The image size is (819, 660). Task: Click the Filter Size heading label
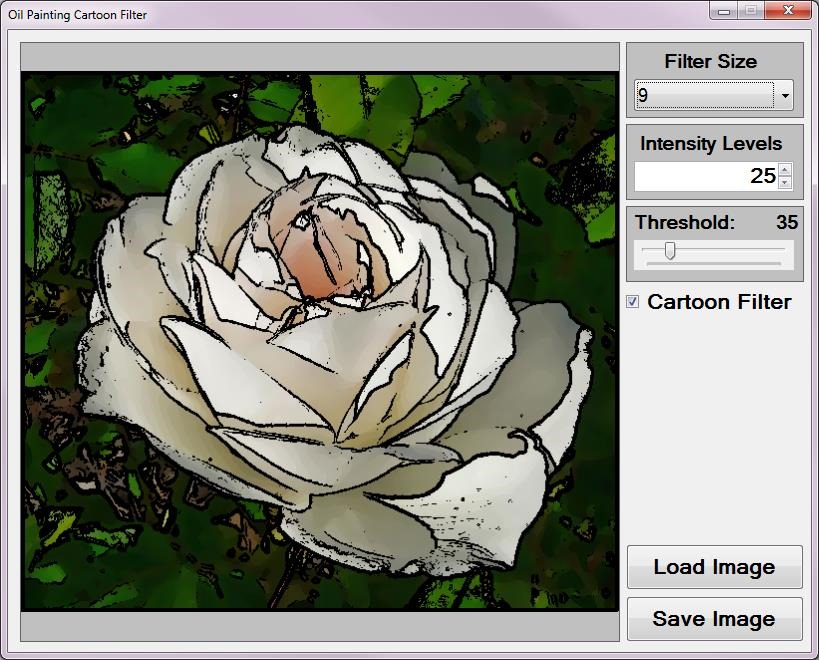(711, 61)
